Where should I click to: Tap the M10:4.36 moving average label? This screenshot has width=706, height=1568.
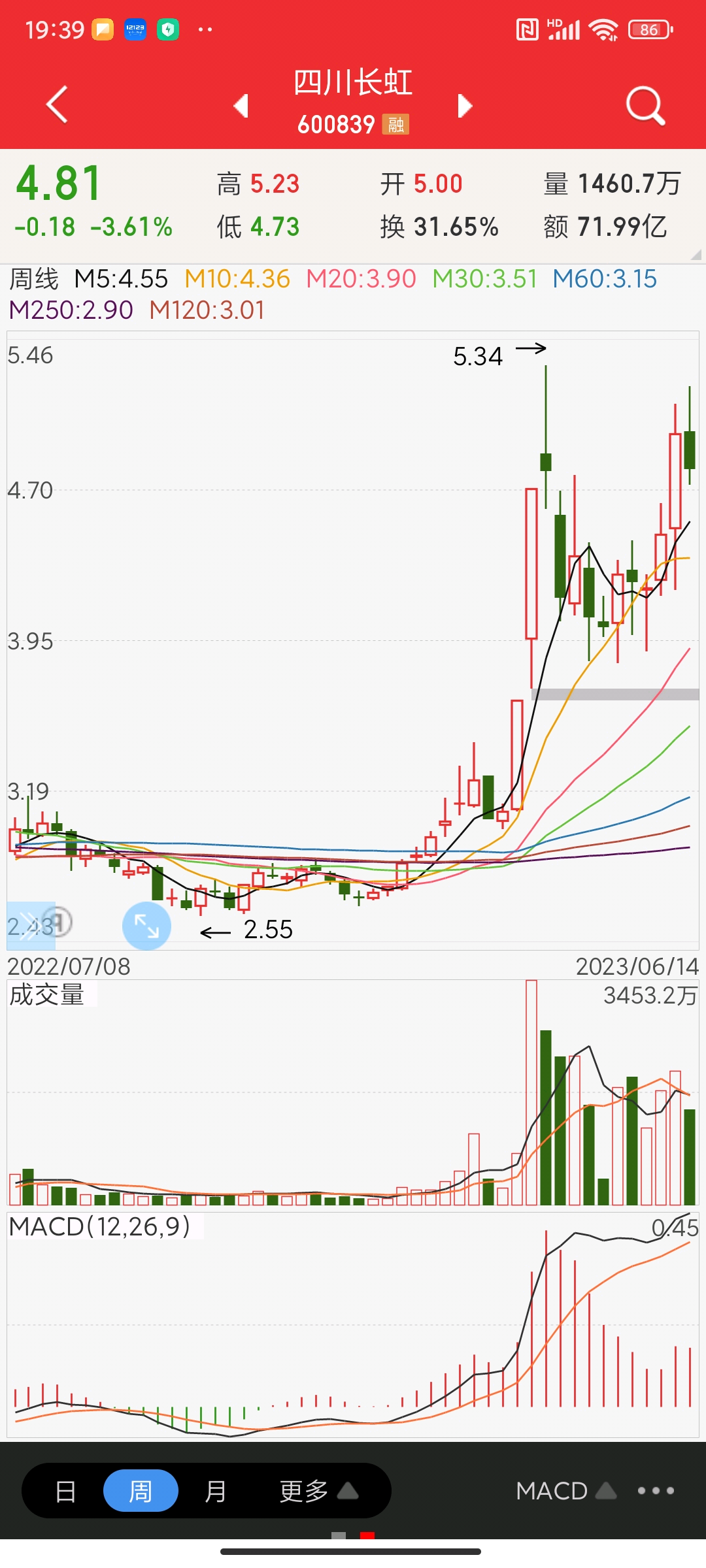[x=237, y=279]
